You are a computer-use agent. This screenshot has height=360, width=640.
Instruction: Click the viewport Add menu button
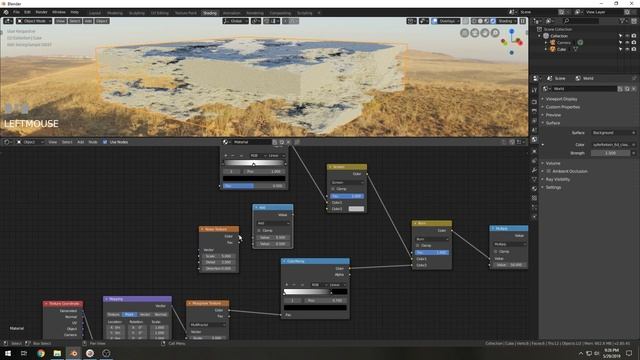coord(88,21)
